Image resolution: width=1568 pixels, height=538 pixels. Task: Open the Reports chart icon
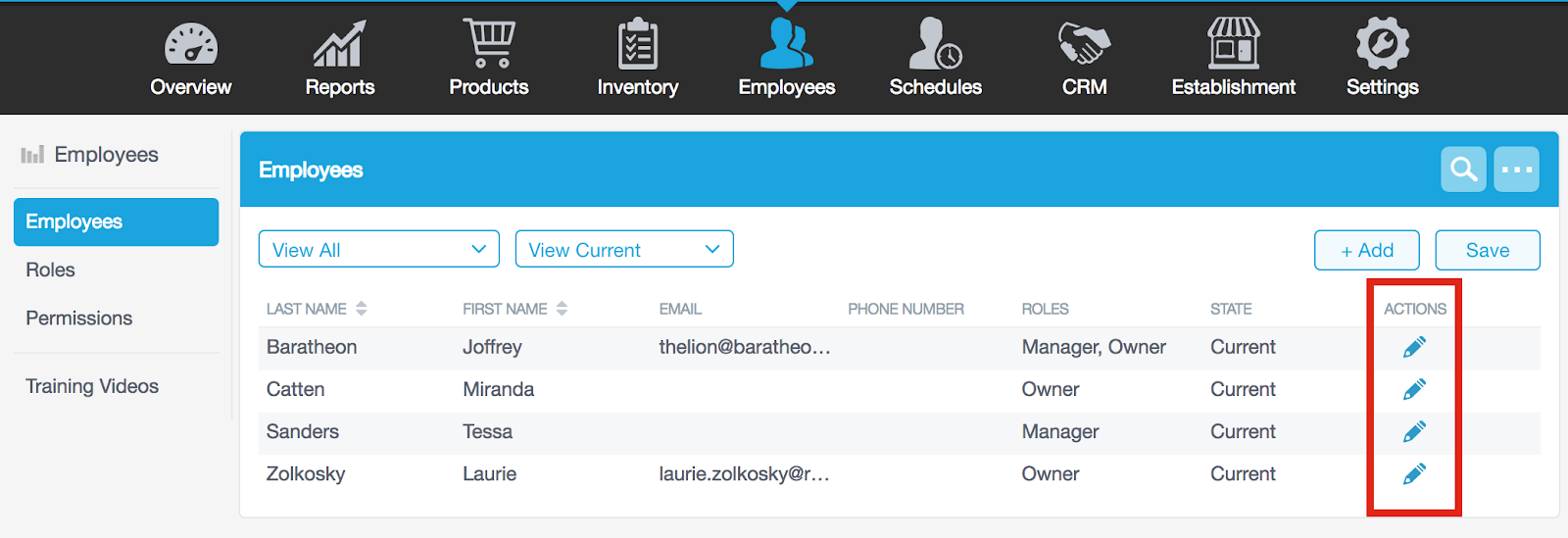pos(339,44)
